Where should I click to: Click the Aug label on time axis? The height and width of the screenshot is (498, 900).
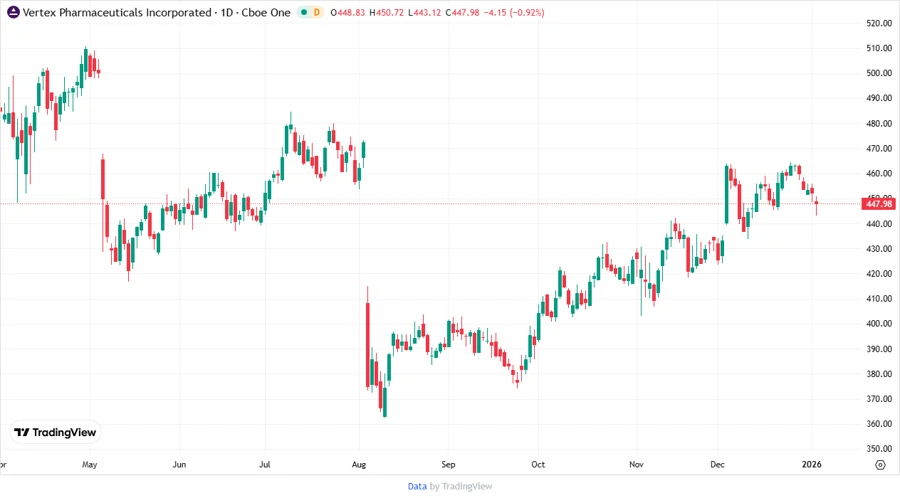click(359, 464)
